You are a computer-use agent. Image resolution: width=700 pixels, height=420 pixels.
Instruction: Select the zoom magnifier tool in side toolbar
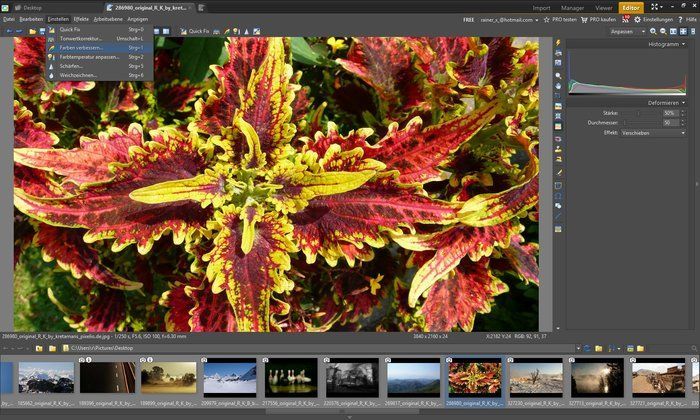coord(558,75)
